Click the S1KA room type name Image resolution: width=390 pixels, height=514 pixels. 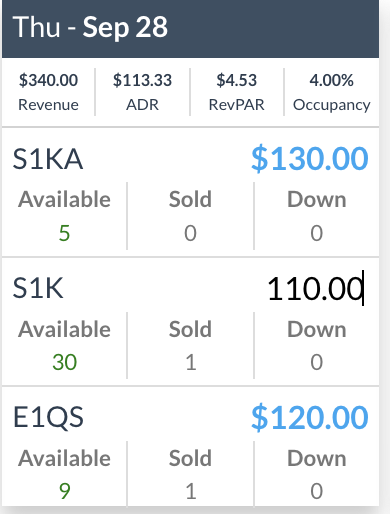tap(48, 159)
